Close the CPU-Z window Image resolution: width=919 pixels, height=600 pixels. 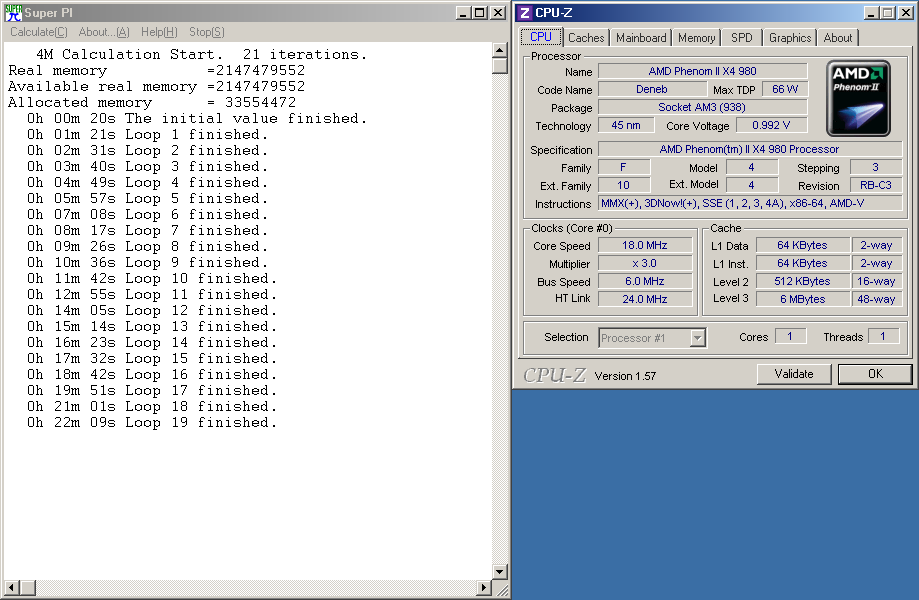(906, 13)
